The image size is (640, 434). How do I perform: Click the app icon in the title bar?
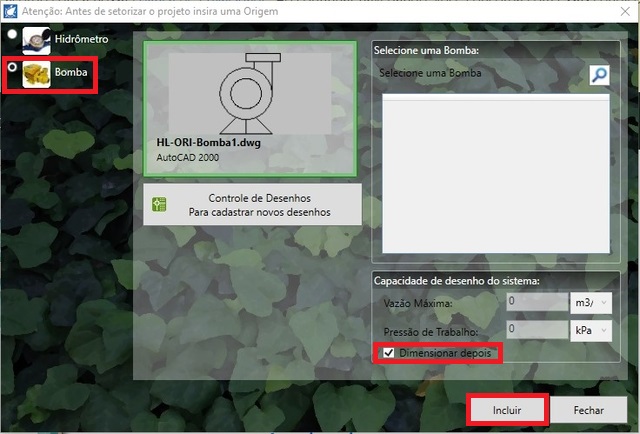(12, 11)
